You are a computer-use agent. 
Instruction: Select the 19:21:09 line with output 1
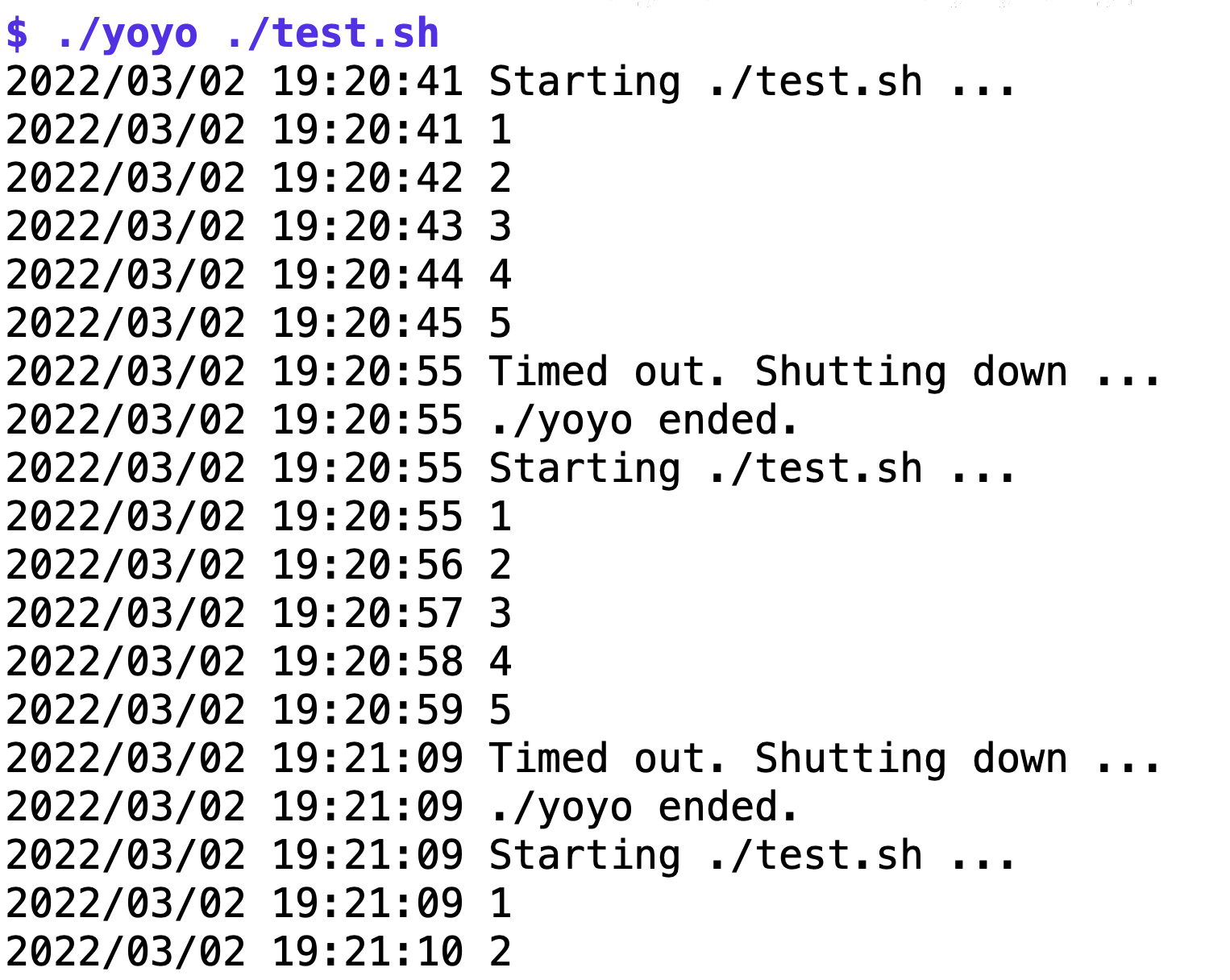(x=259, y=904)
